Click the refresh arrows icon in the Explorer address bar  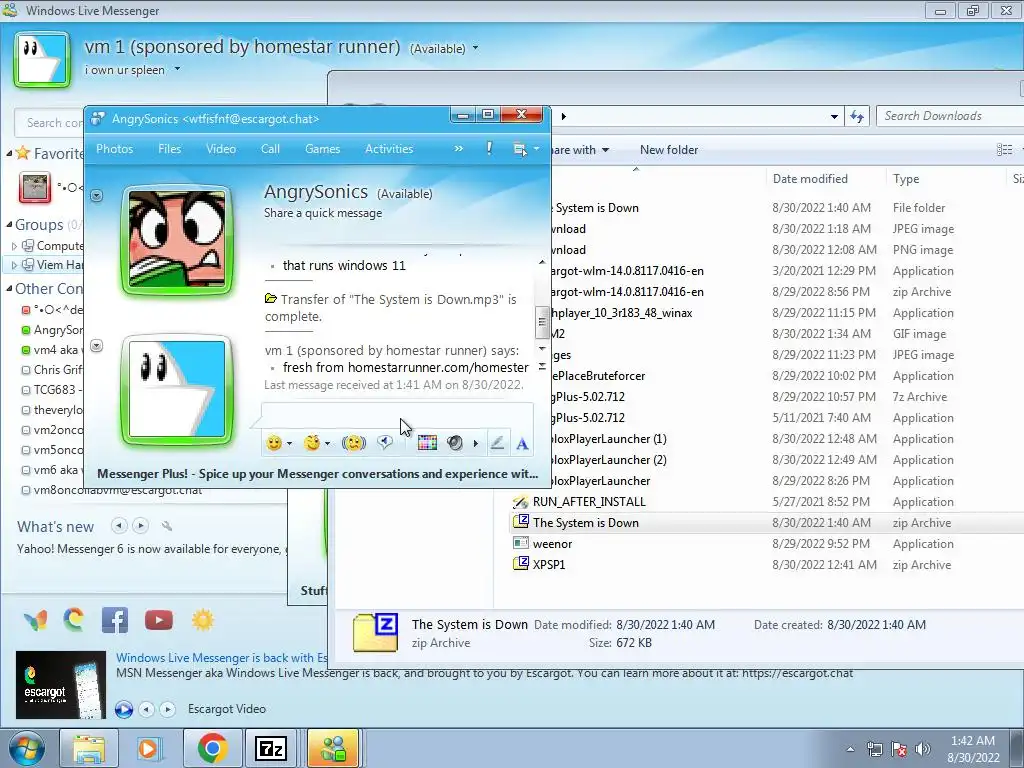(x=857, y=116)
